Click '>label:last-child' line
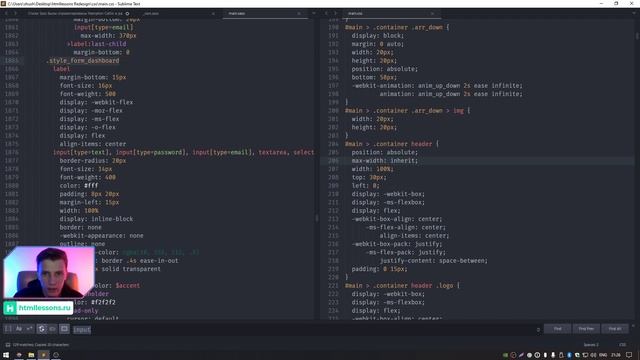The height and width of the screenshot is (360, 640). [96, 44]
